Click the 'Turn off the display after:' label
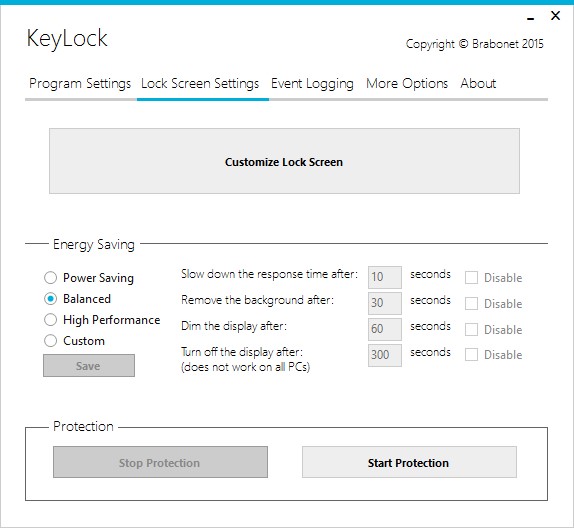The image size is (574, 528). tap(242, 352)
